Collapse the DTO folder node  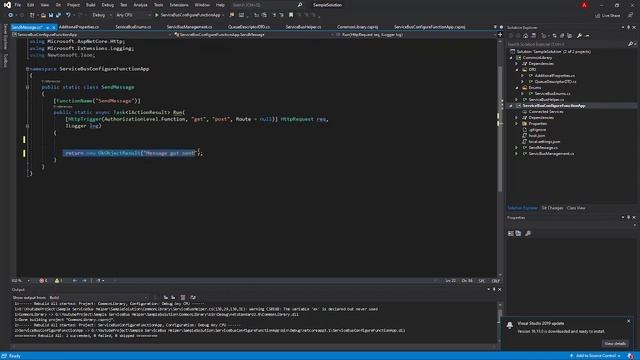pyautogui.click(x=517, y=69)
